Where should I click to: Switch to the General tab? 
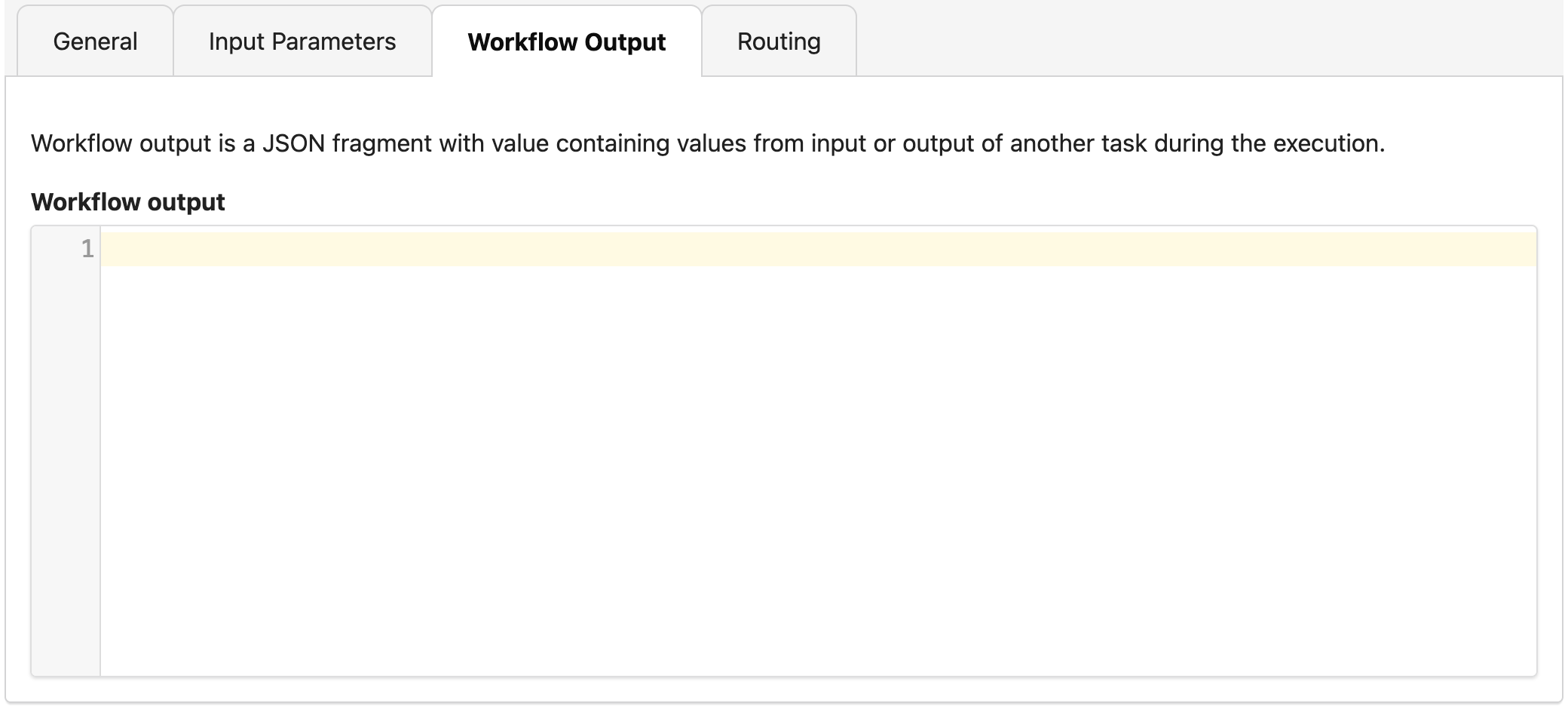click(95, 41)
